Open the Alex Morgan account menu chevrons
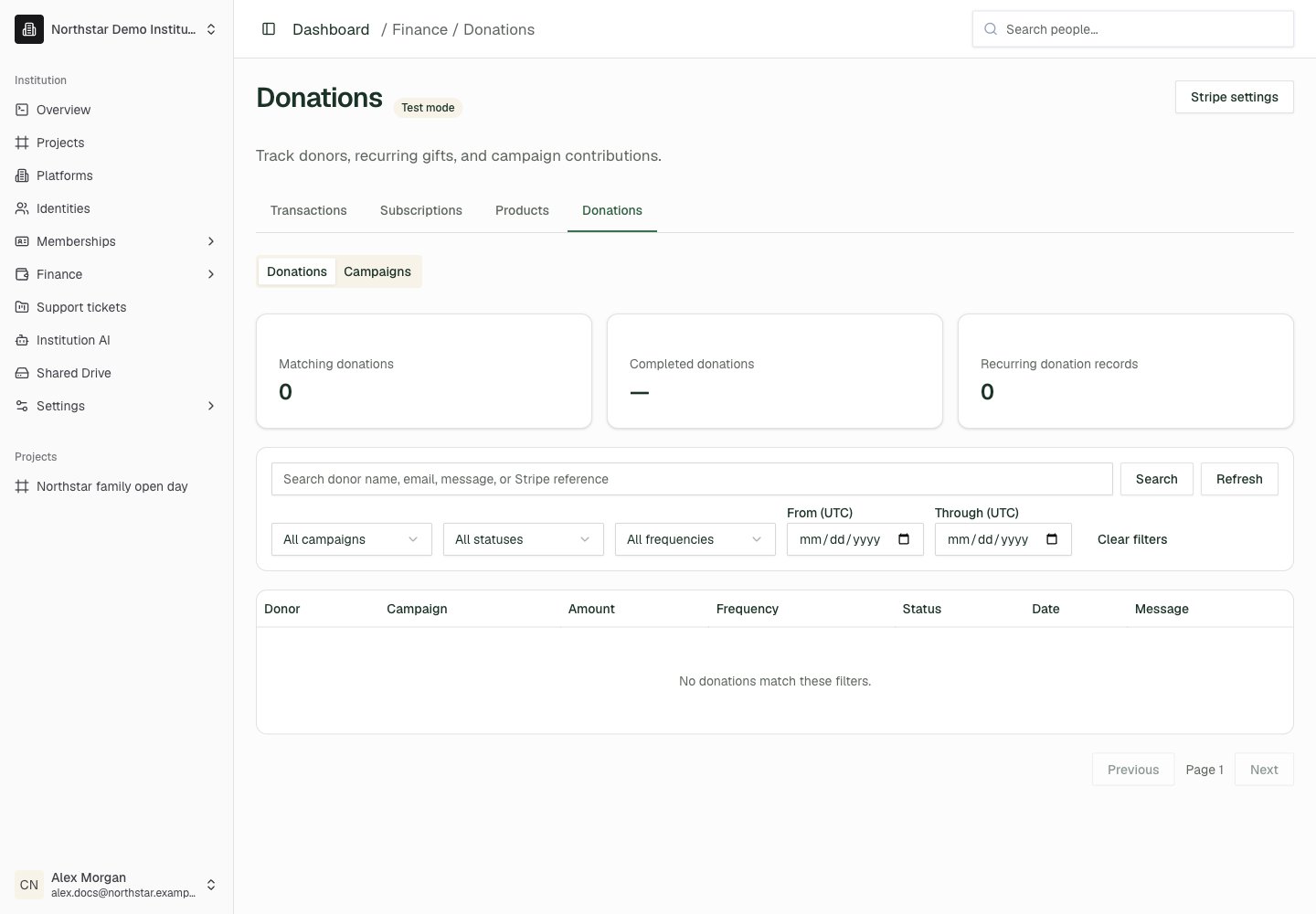1316x914 pixels. [211, 885]
